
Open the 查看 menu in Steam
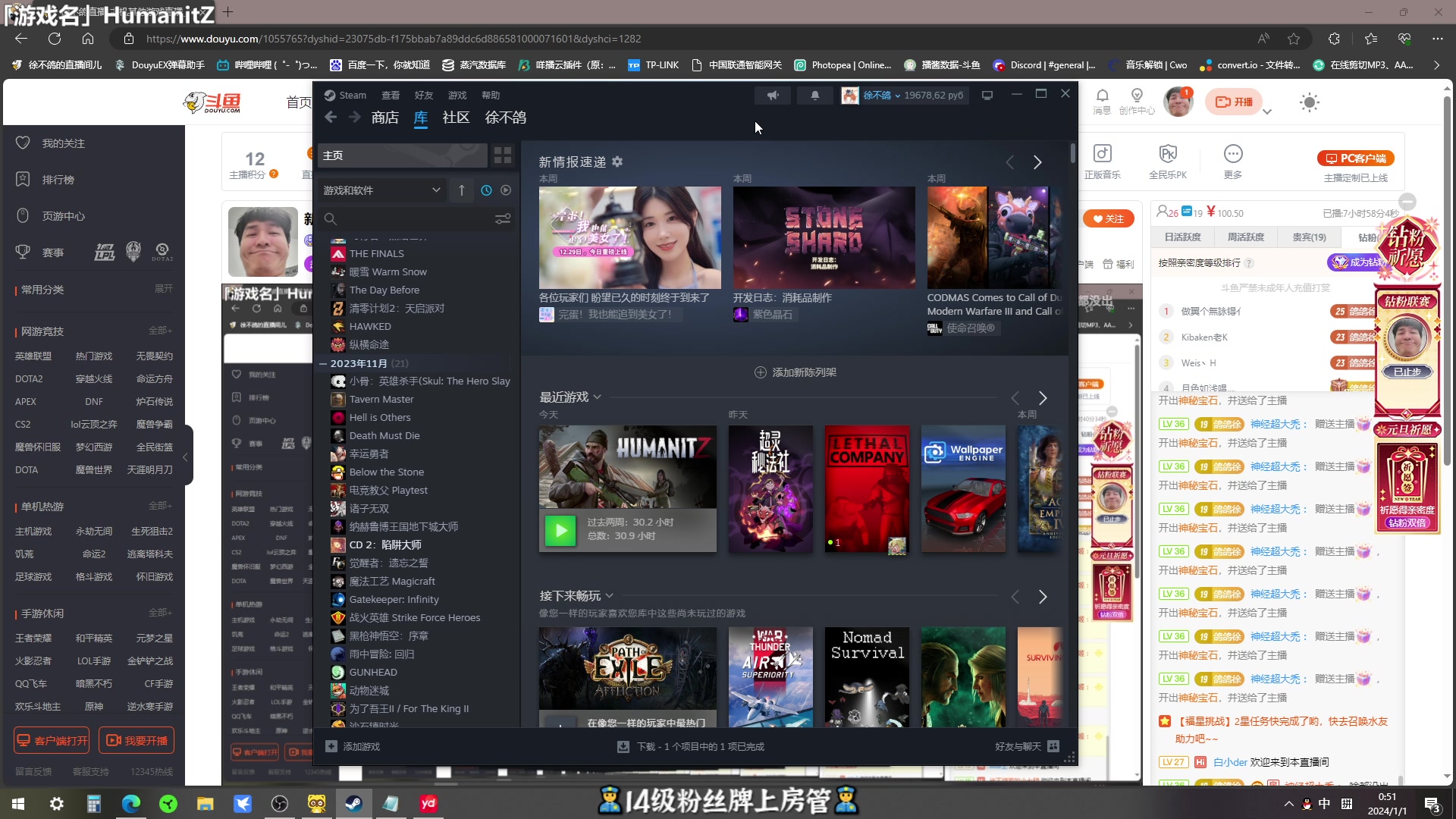(x=391, y=96)
